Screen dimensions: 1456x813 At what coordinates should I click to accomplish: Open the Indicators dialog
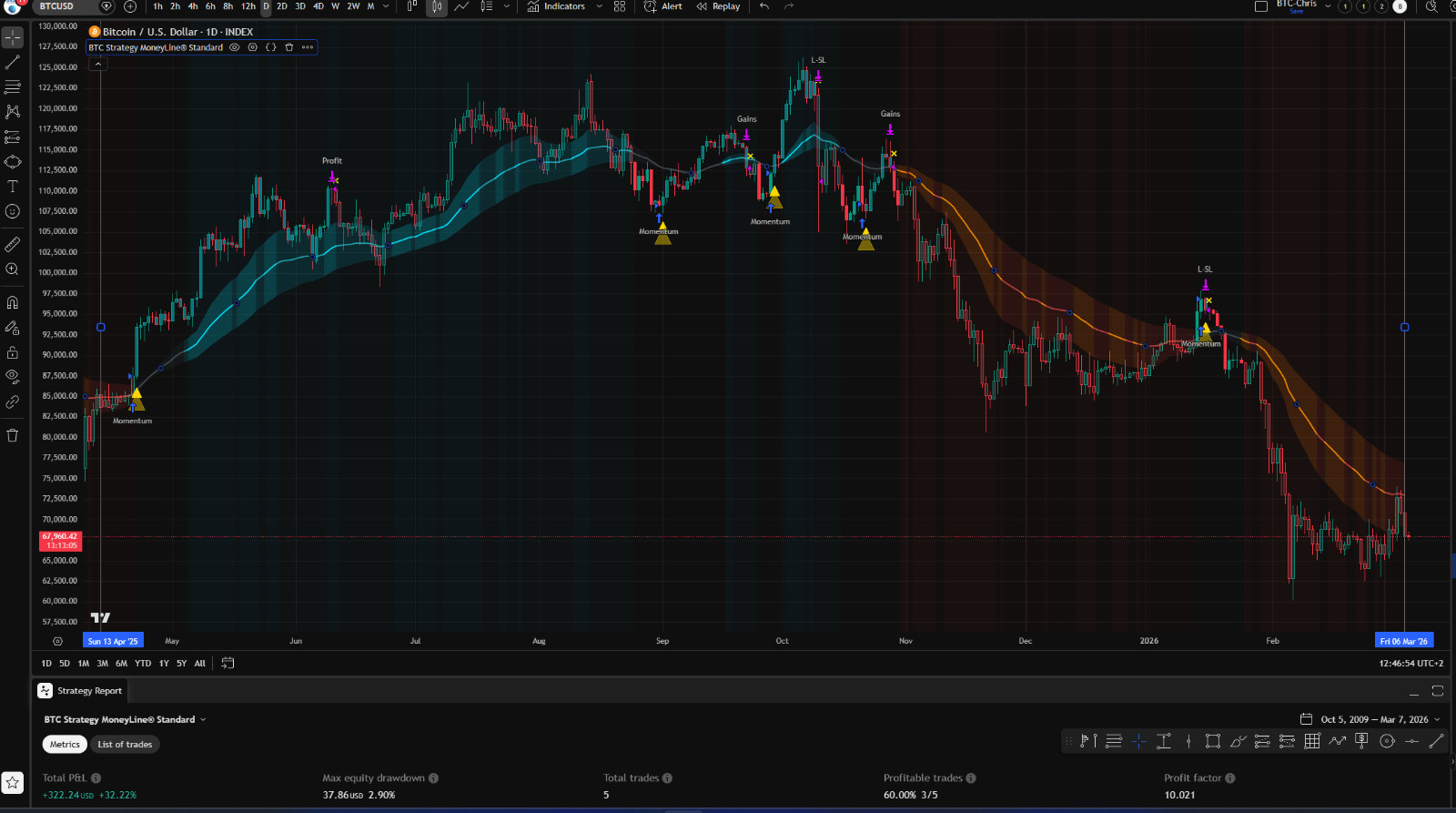pyautogui.click(x=556, y=6)
